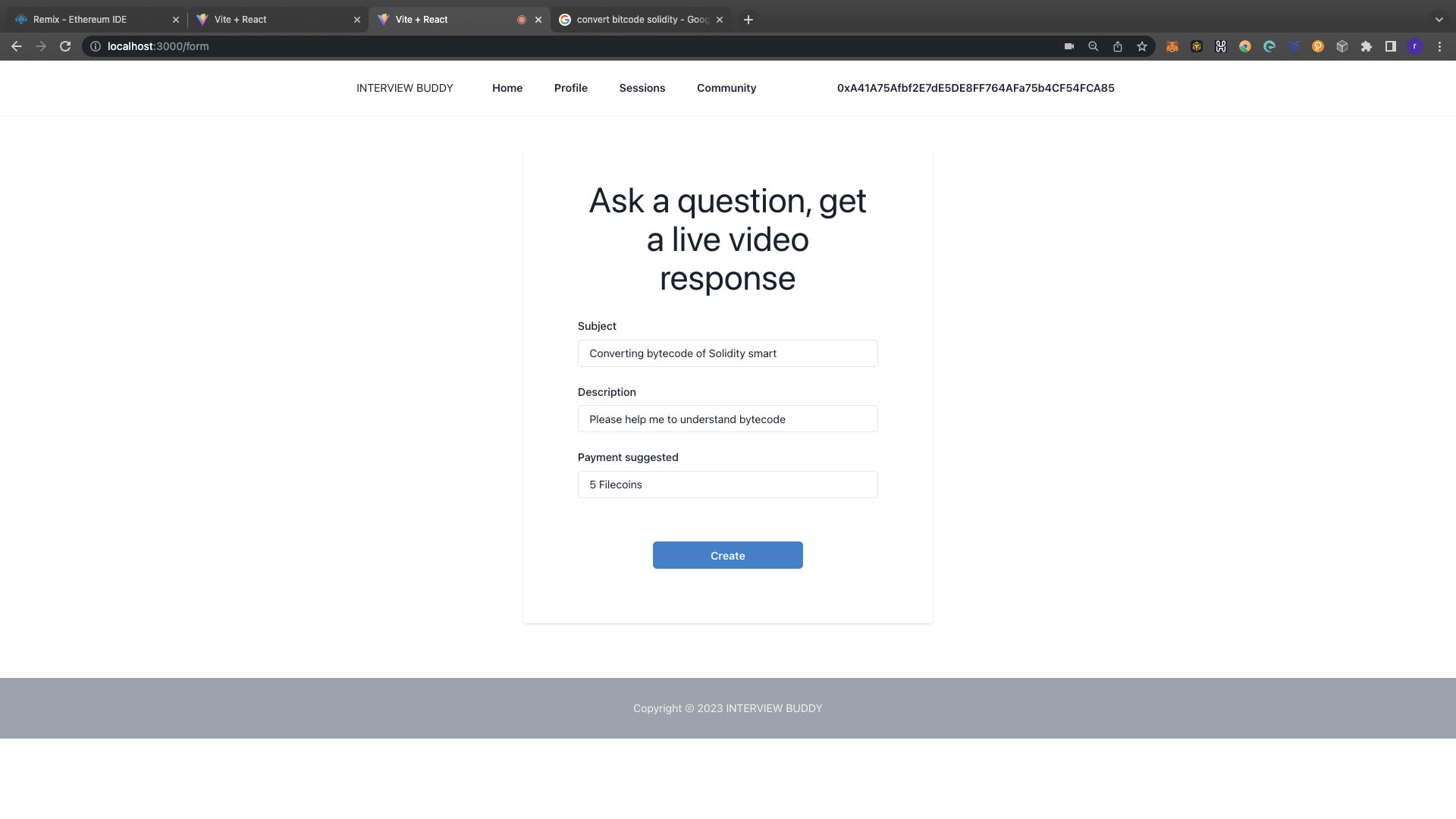
Task: Open the orange Polkadot extension
Action: (1318, 46)
